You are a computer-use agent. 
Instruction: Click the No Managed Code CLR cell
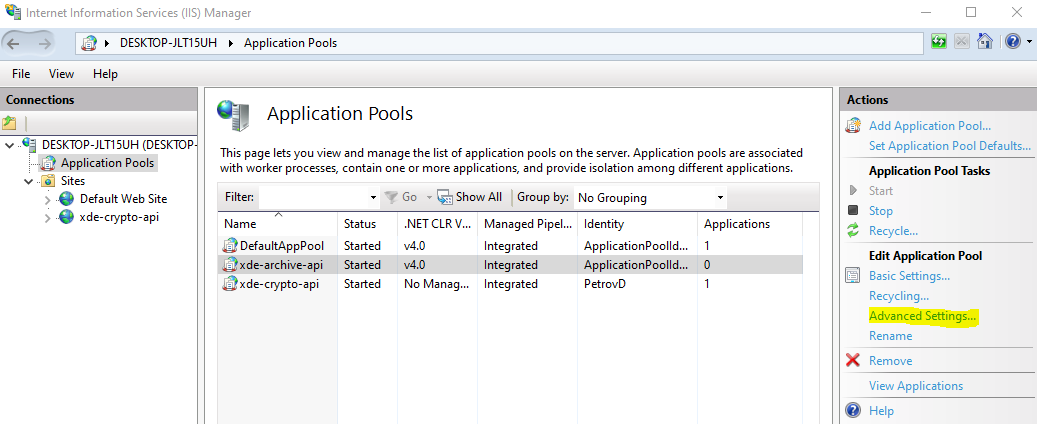(x=436, y=284)
